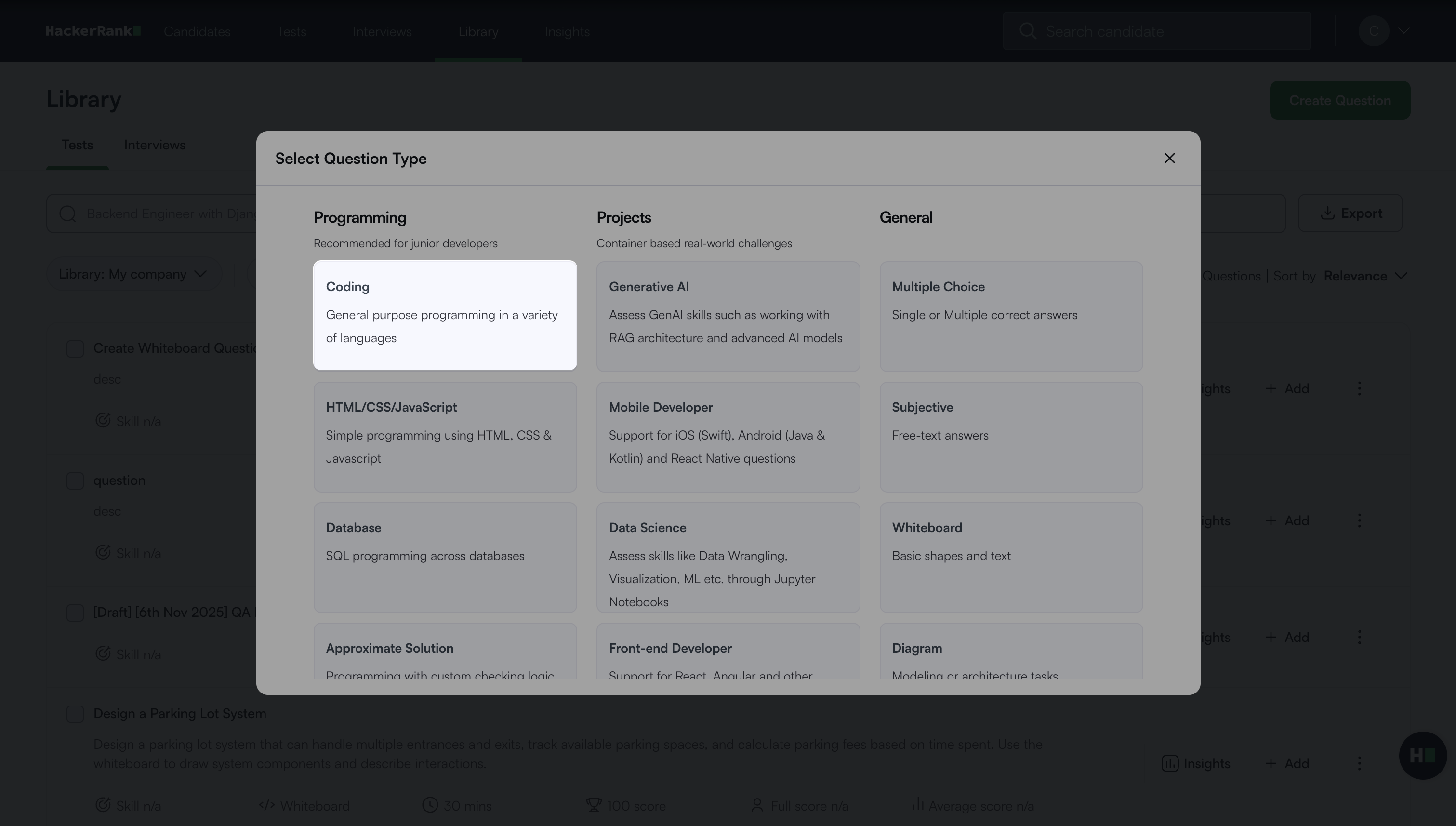Screen dimensions: 1456x826
Task: Open three-dot menu for Design a Parking Lot System
Action: coord(1359,764)
